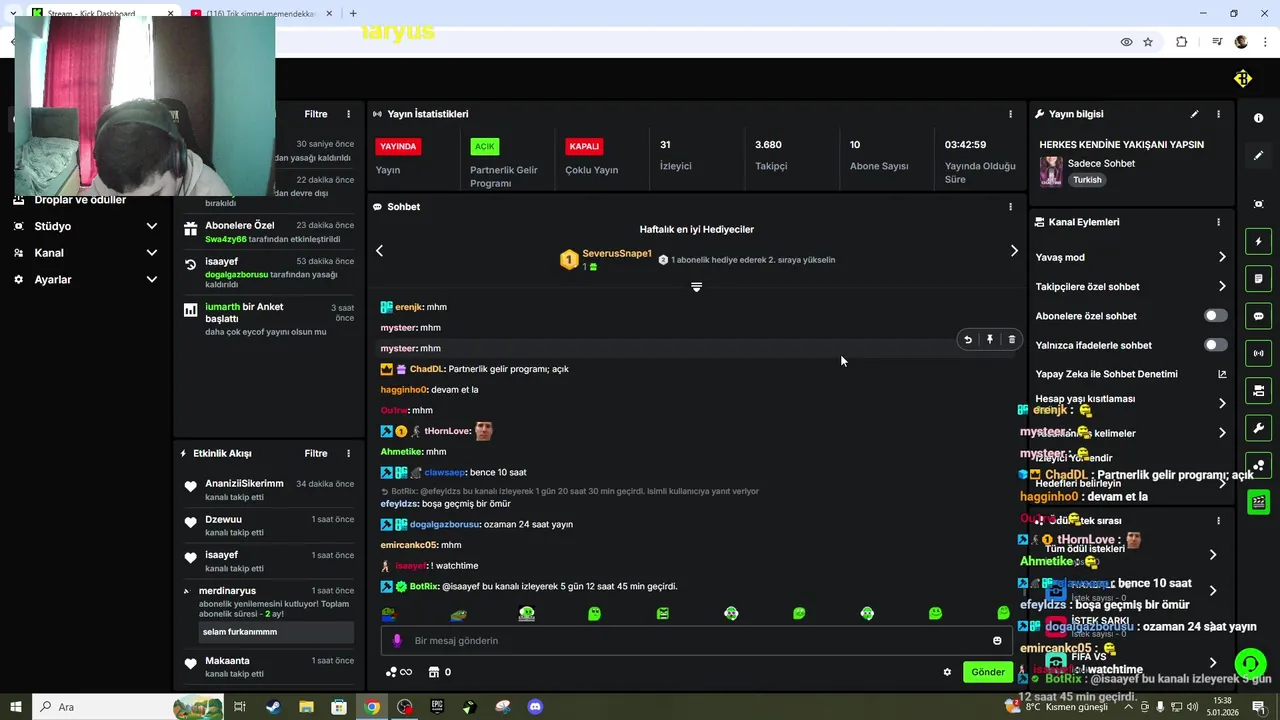Click ChadDL username in chat
Image resolution: width=1280 pixels, height=720 pixels.
tap(427, 369)
